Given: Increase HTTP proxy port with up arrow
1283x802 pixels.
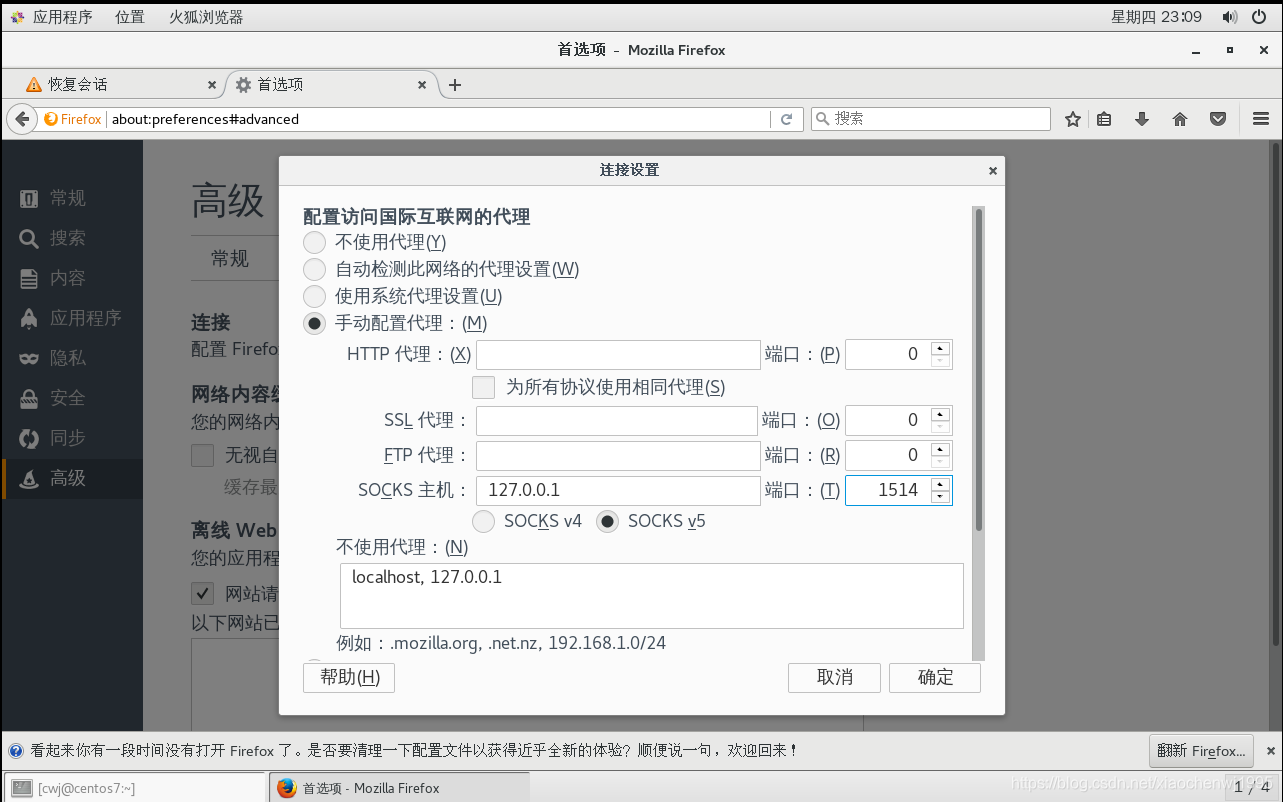Looking at the screenshot, I should pyautogui.click(x=940, y=348).
